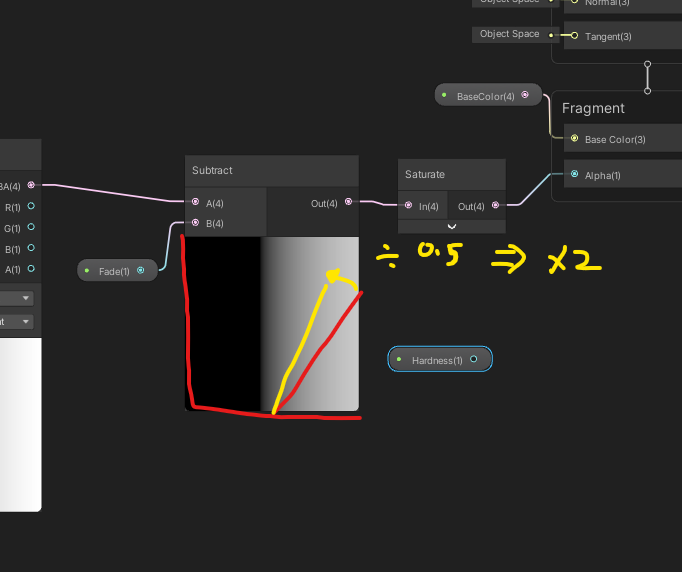682x572 pixels.
Task: Open the lower dropdown on the left node
Action: 17,321
